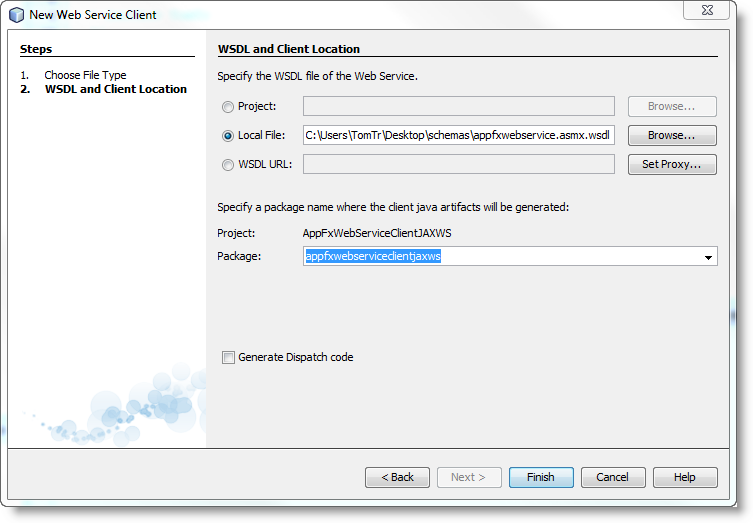
Task: Go back with the Back button
Action: tap(397, 478)
